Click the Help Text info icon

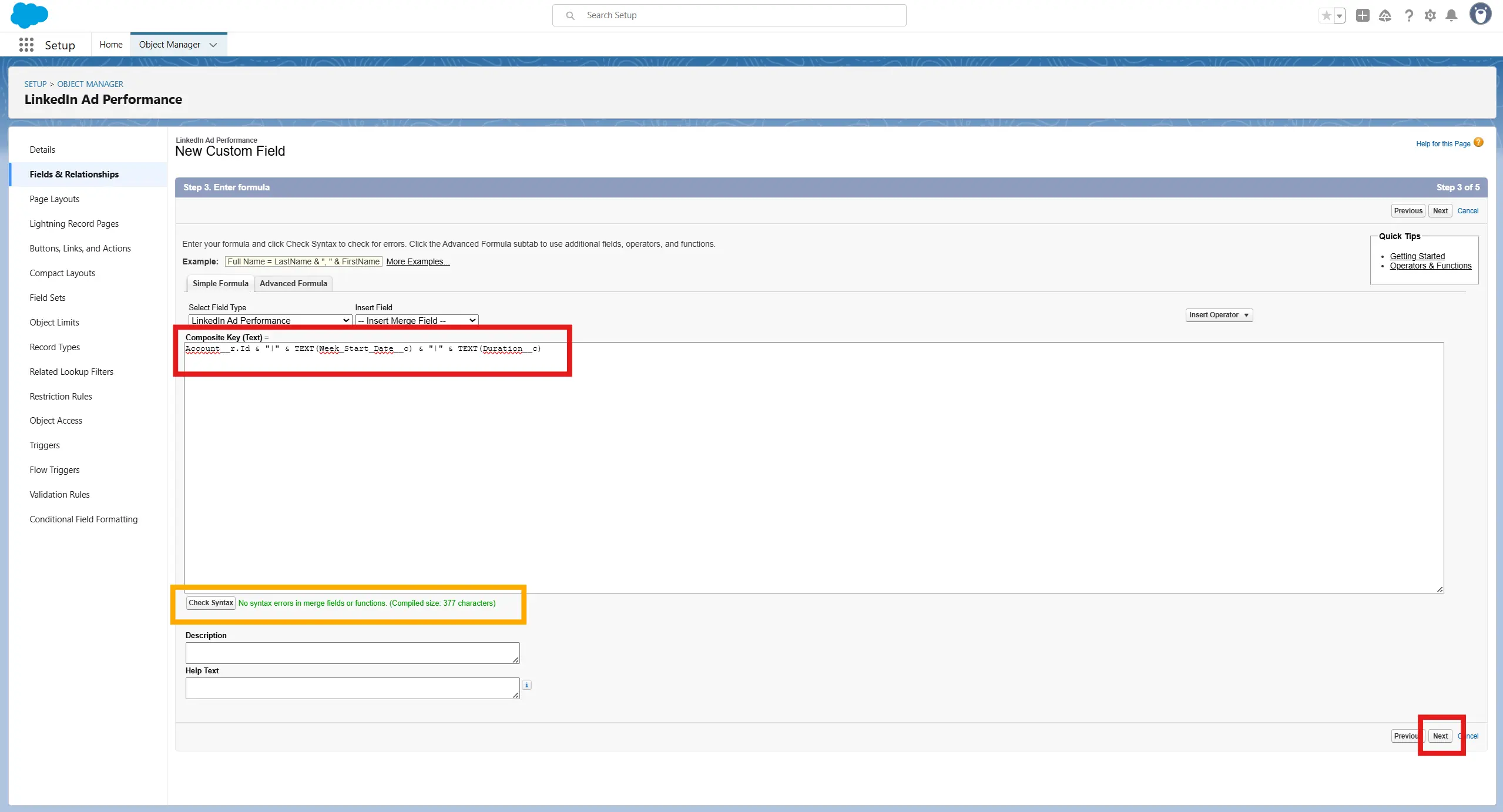[x=527, y=685]
